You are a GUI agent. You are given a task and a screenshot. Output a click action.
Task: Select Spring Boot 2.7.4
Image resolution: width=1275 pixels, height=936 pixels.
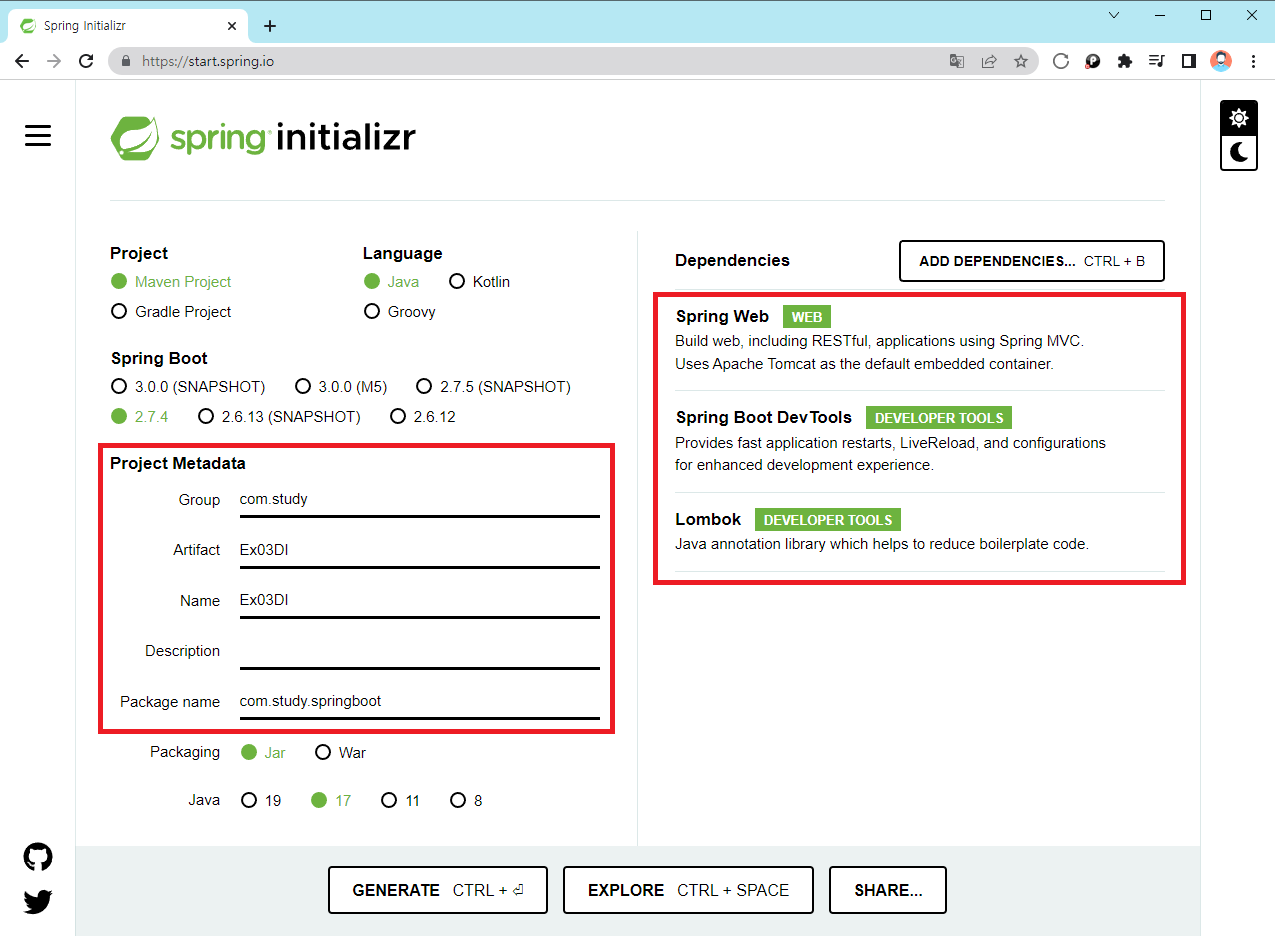(x=140, y=416)
